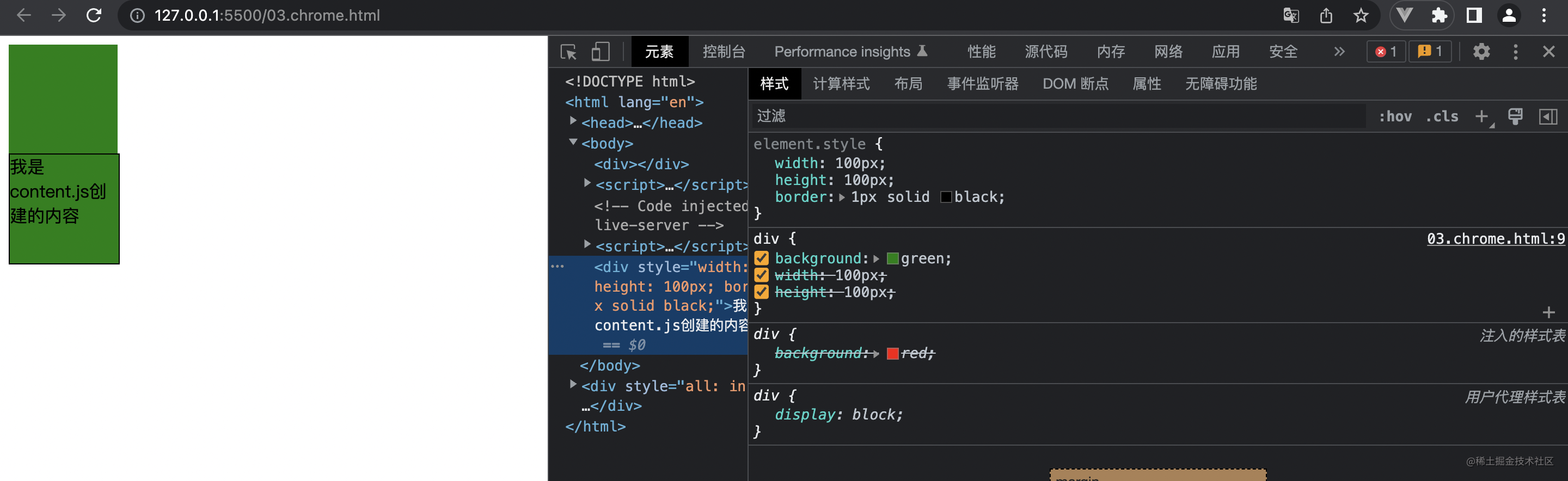The width and height of the screenshot is (1568, 481).
Task: Click the new style rule plus icon
Action: pos(1482,116)
